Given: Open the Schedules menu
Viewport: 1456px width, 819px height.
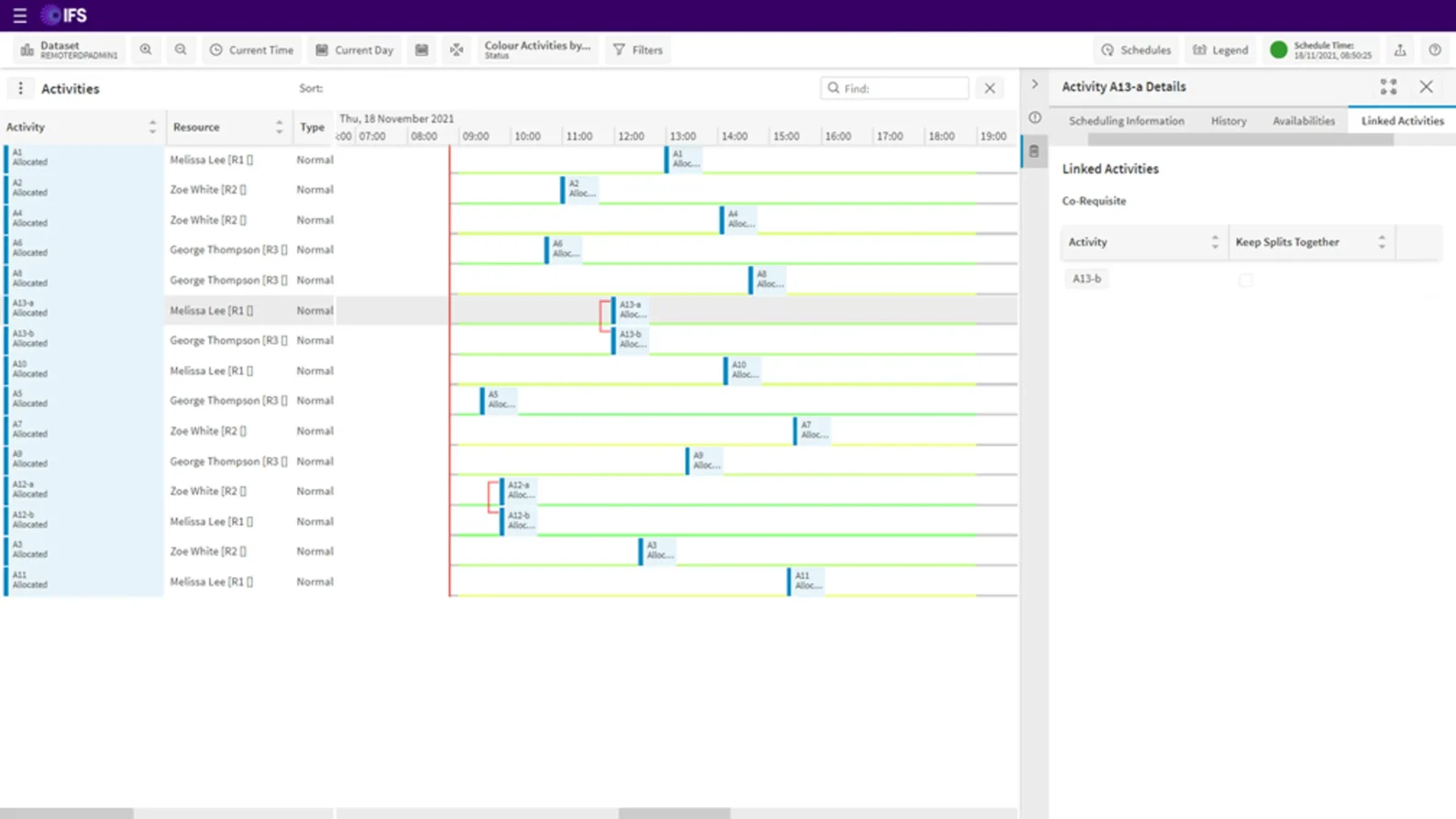Looking at the screenshot, I should pos(1136,50).
